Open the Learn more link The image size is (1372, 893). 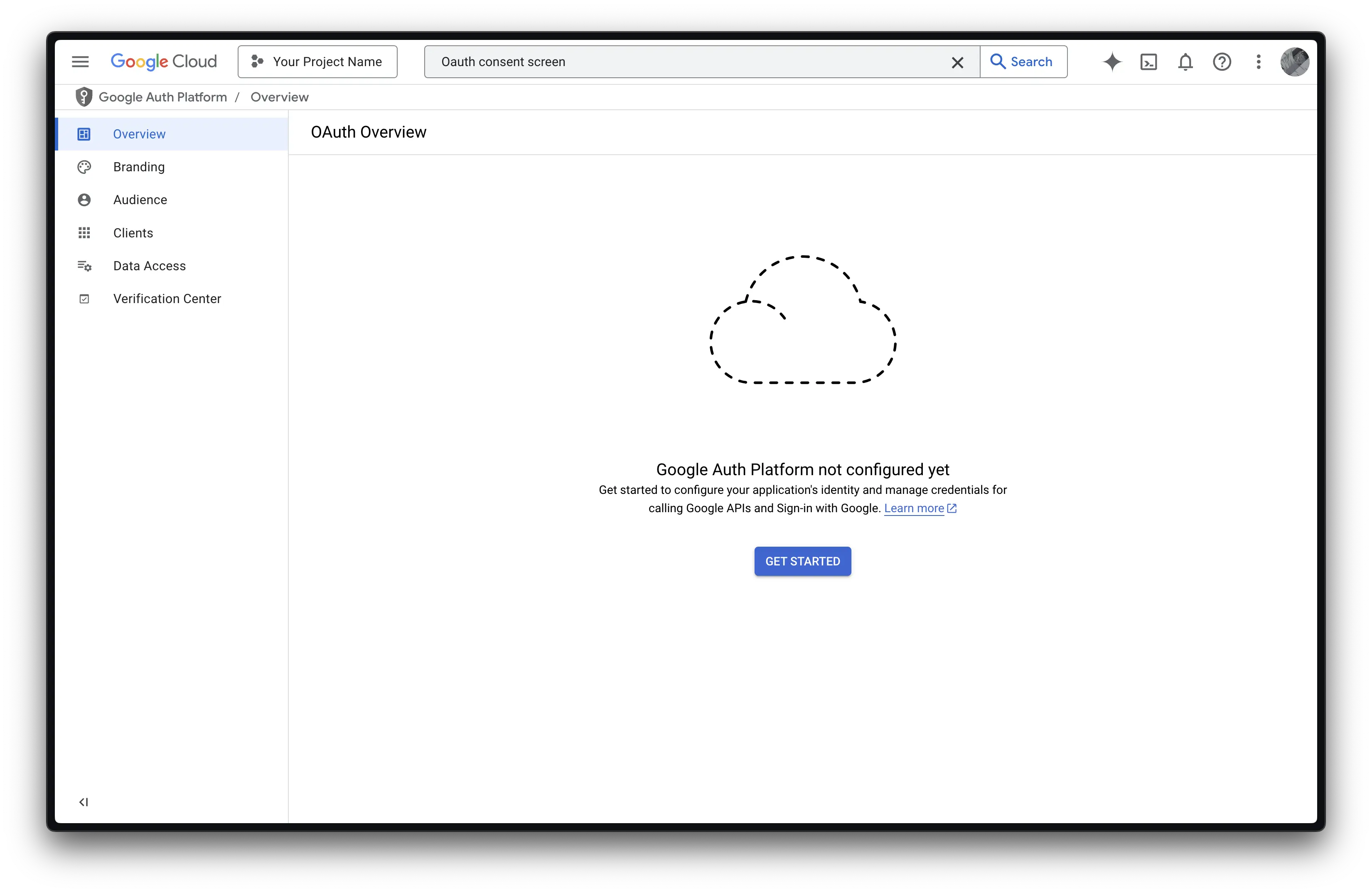[914, 508]
